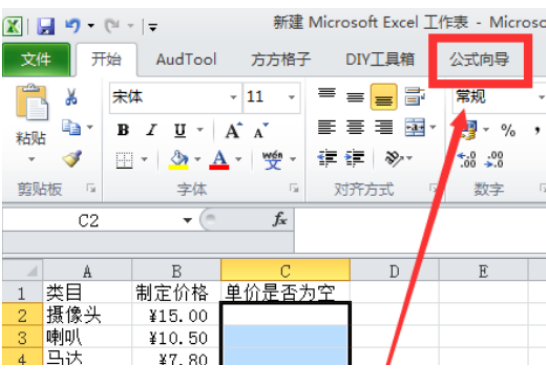This screenshot has width=546, height=377.
Task: Select all cells with corner button
Action: (x=23, y=270)
